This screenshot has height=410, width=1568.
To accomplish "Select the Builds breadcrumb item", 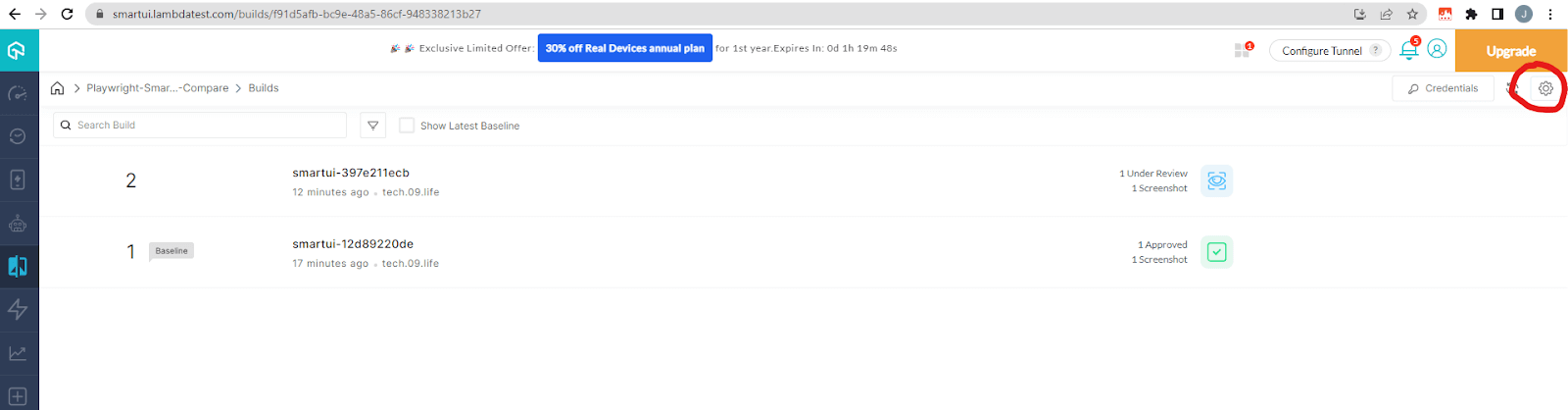I will (x=264, y=88).
